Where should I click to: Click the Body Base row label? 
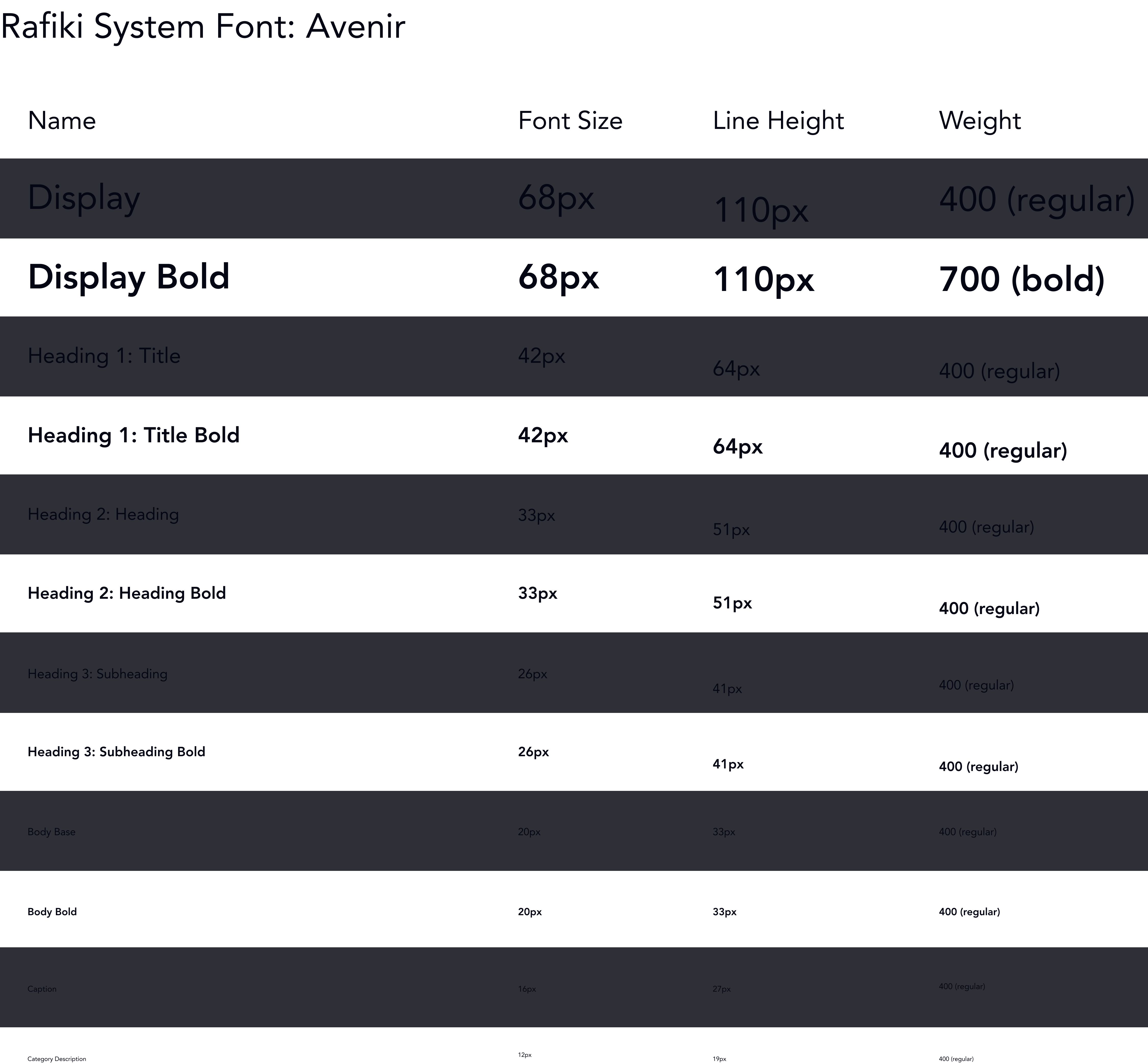51,832
